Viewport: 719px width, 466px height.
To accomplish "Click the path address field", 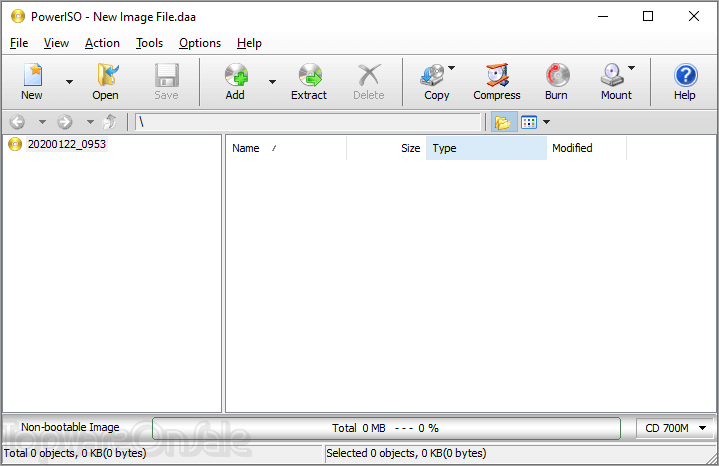I will click(x=308, y=122).
